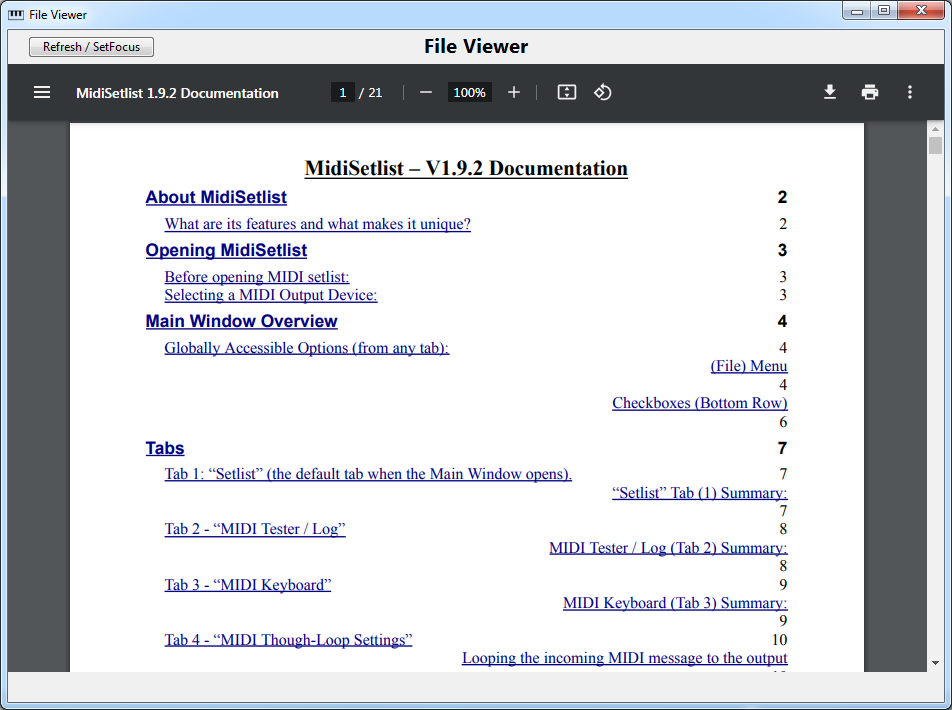Open the more options three-dot menu

pos(909,92)
